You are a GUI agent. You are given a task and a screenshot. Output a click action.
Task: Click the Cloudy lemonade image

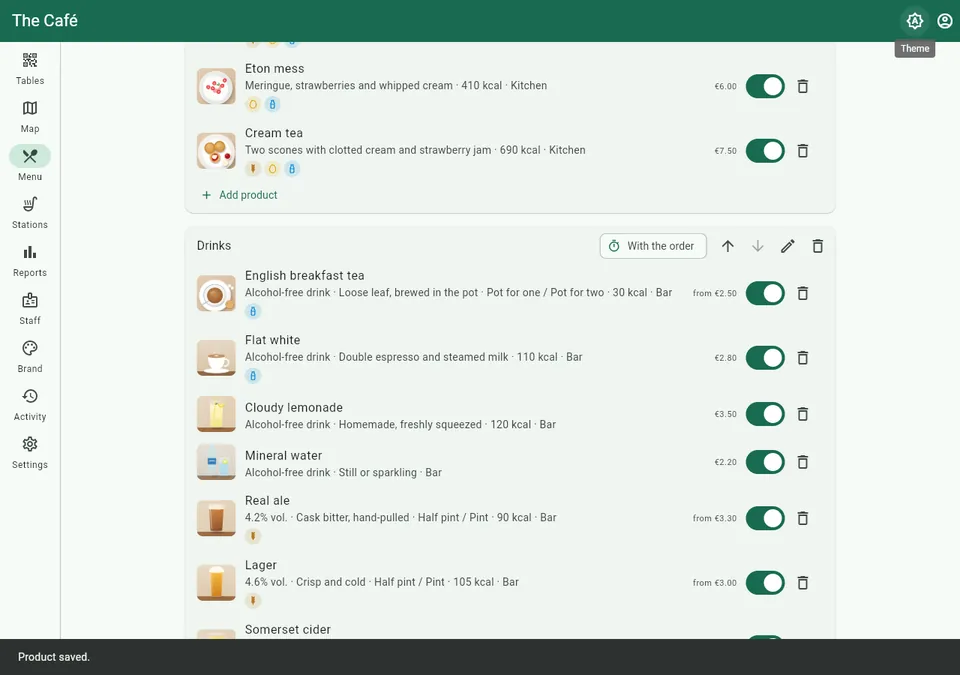216,414
